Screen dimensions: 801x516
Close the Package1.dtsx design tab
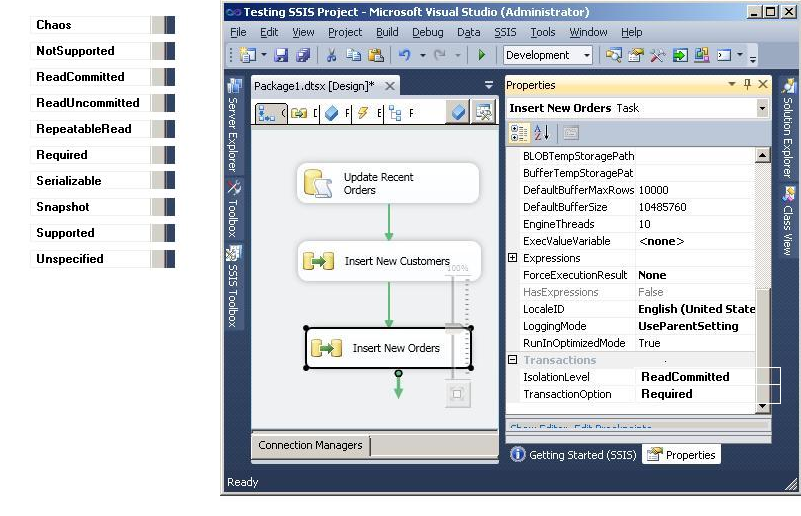[x=390, y=86]
